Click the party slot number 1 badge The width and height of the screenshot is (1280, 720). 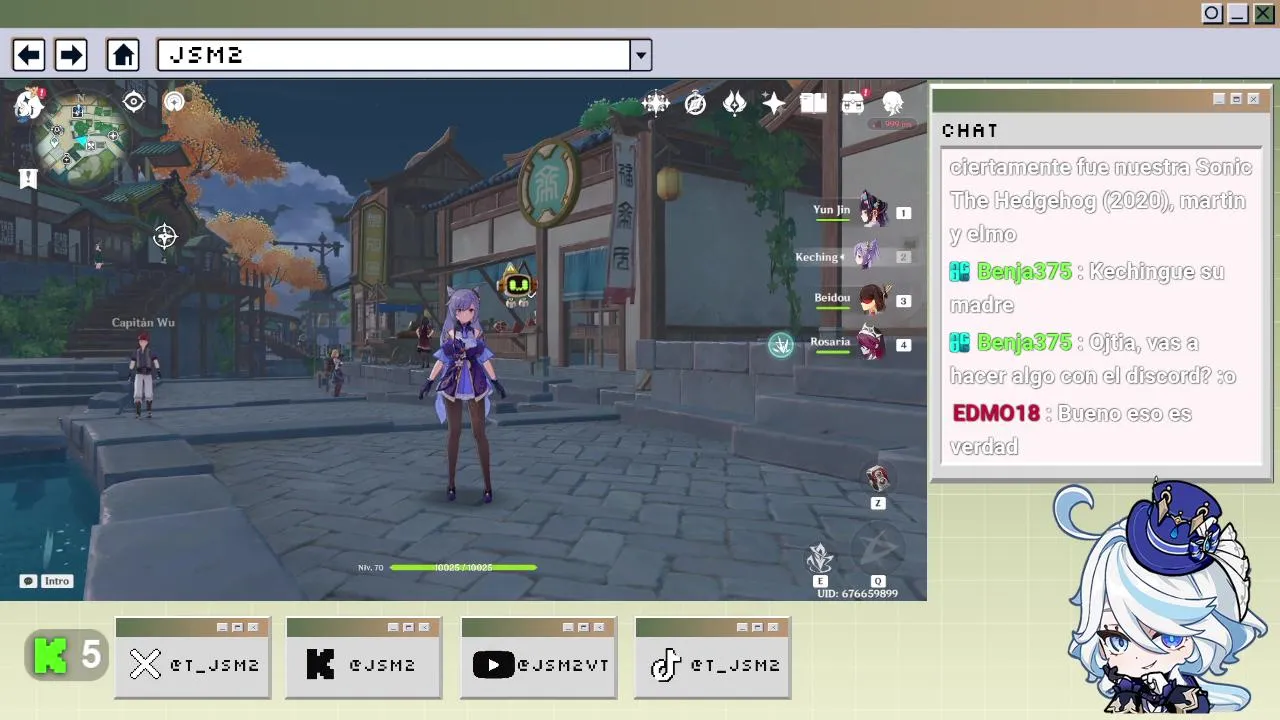903,213
